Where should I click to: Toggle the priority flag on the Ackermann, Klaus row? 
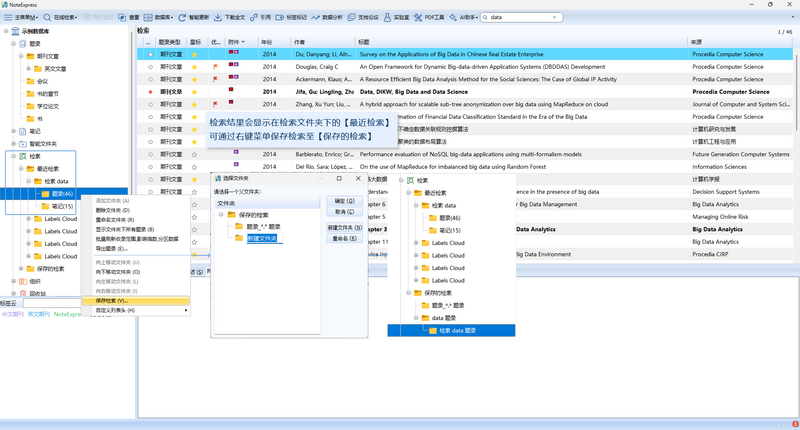(x=215, y=79)
